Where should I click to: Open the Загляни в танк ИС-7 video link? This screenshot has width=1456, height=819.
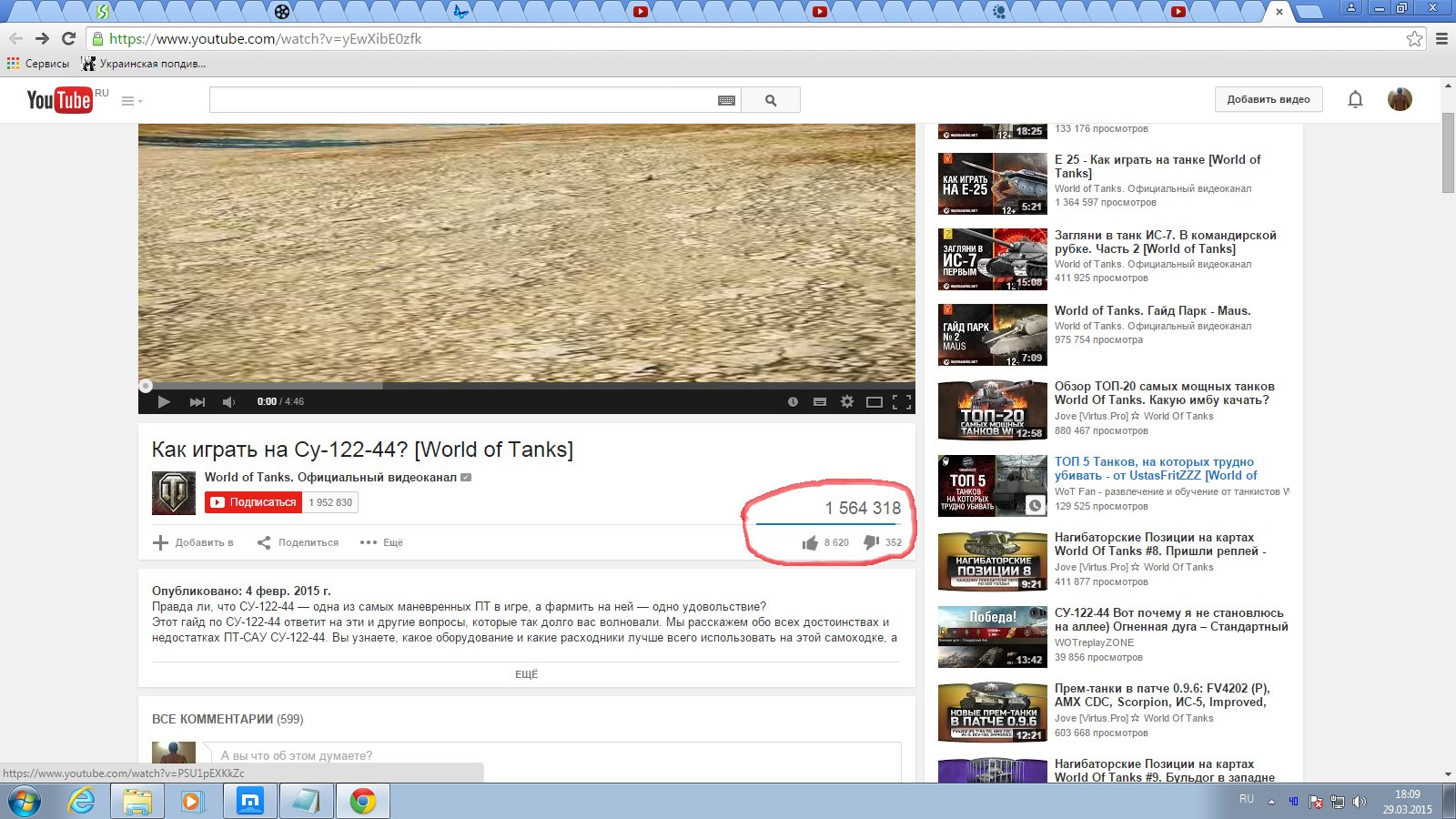[1166, 242]
